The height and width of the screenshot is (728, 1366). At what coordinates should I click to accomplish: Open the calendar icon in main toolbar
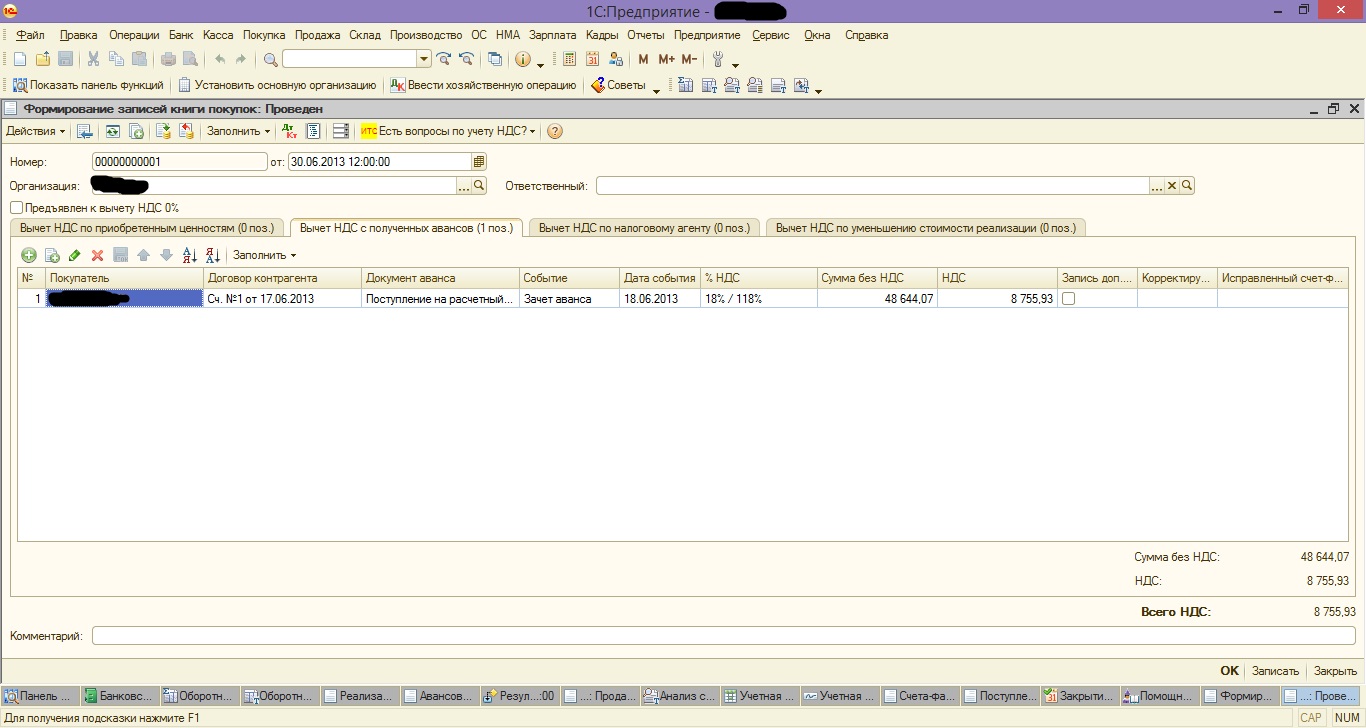point(593,59)
